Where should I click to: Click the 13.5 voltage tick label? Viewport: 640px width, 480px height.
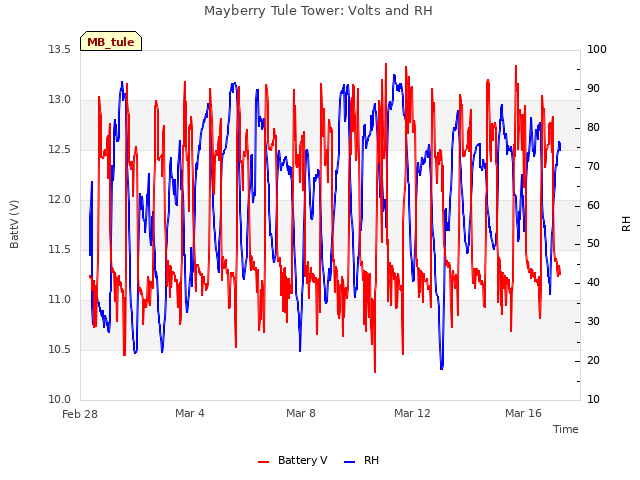(60, 49)
